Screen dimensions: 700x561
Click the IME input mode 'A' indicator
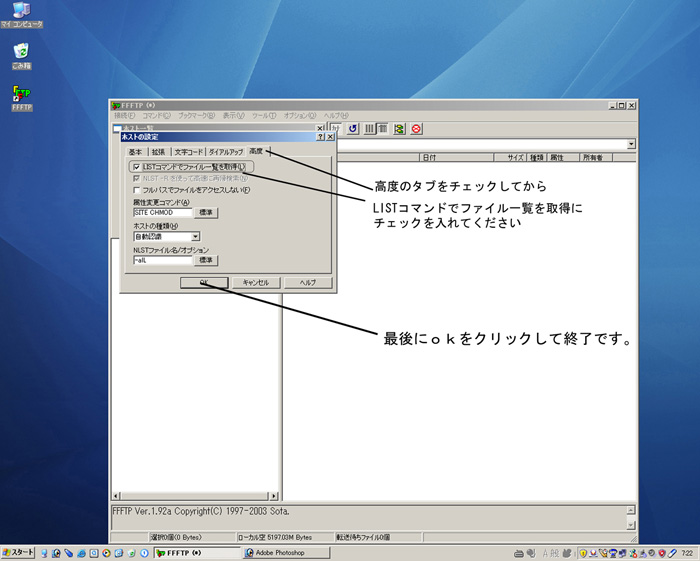(545, 553)
